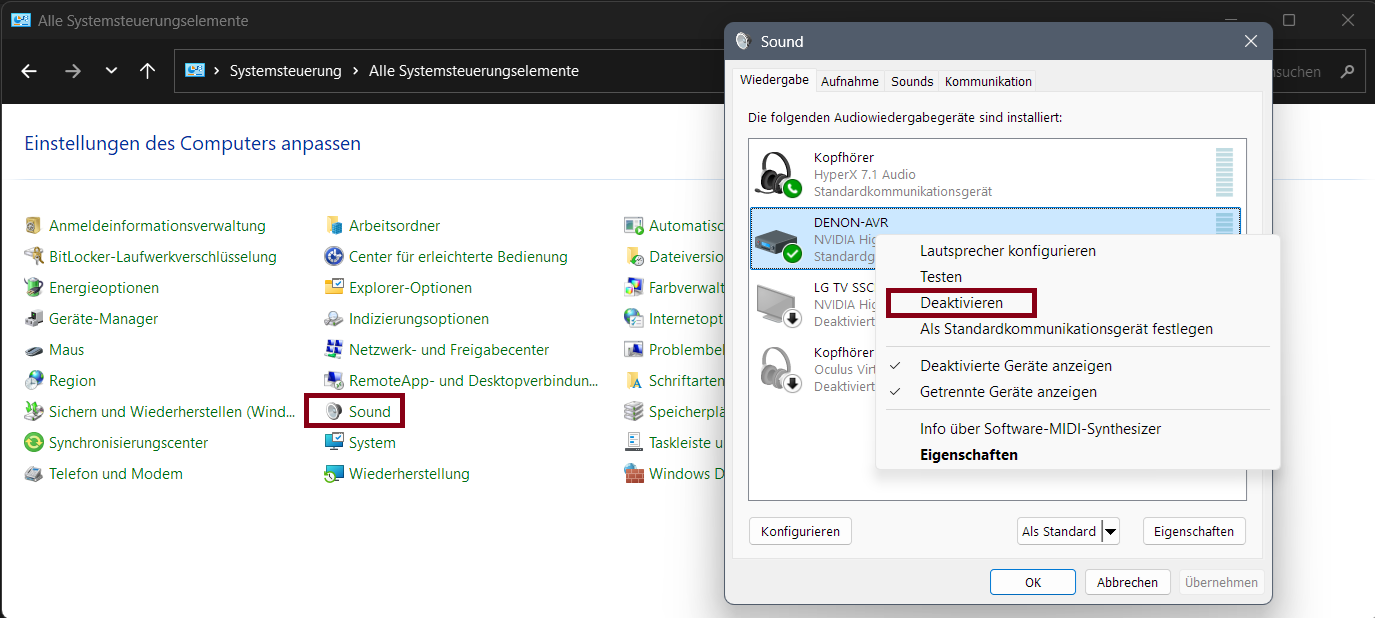Open the Arbeitsordner icon
This screenshot has height=618, width=1375.
(334, 226)
